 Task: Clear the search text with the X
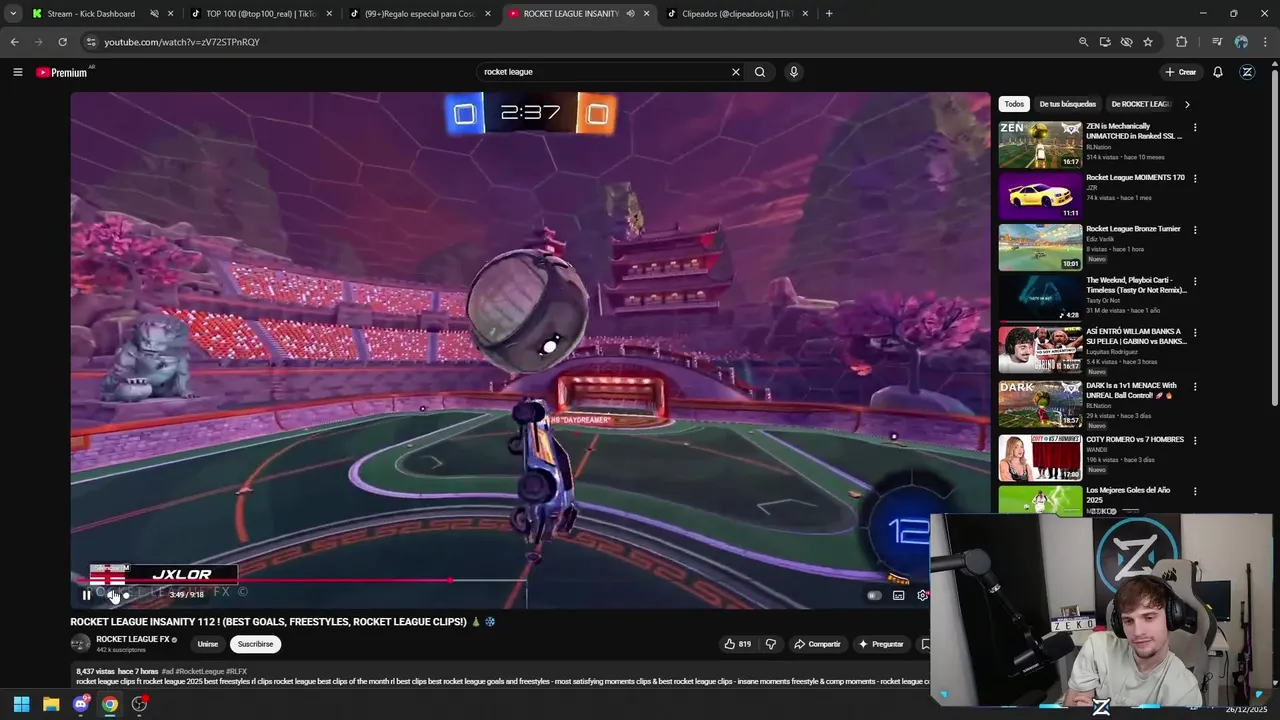click(736, 72)
